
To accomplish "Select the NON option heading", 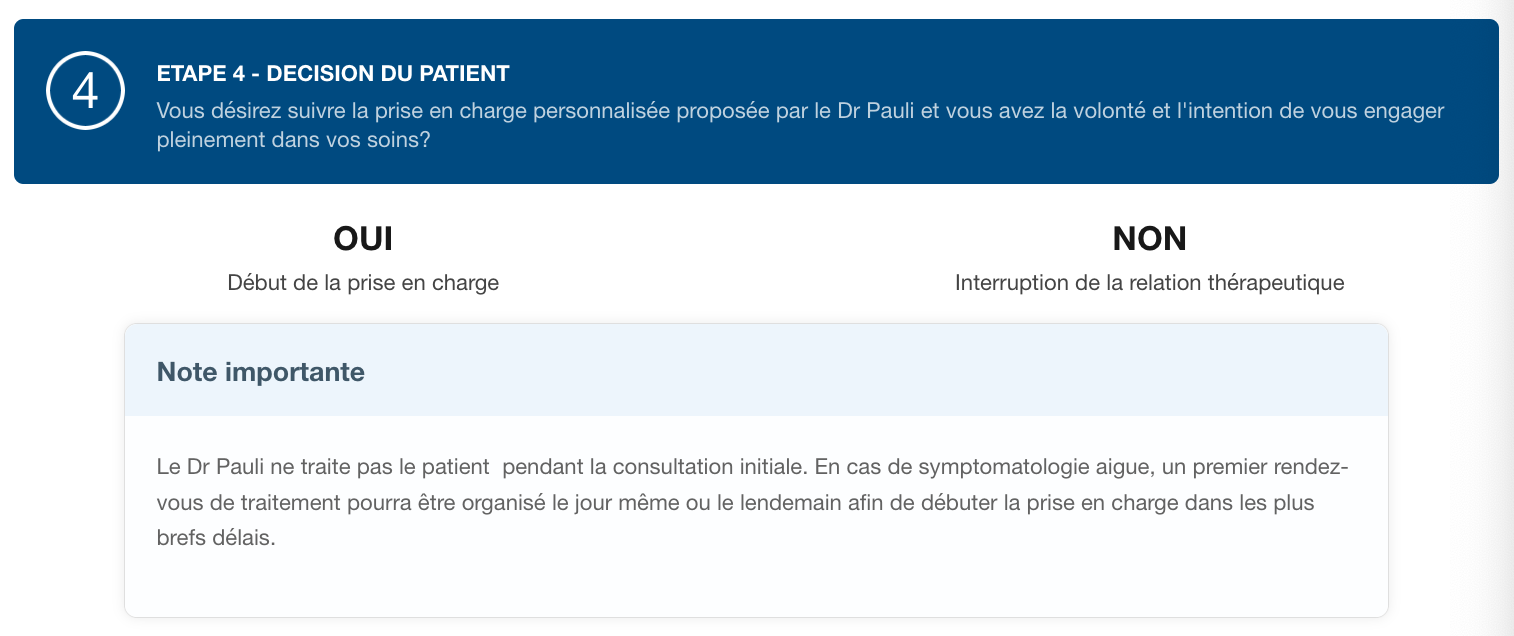I will [x=1149, y=239].
